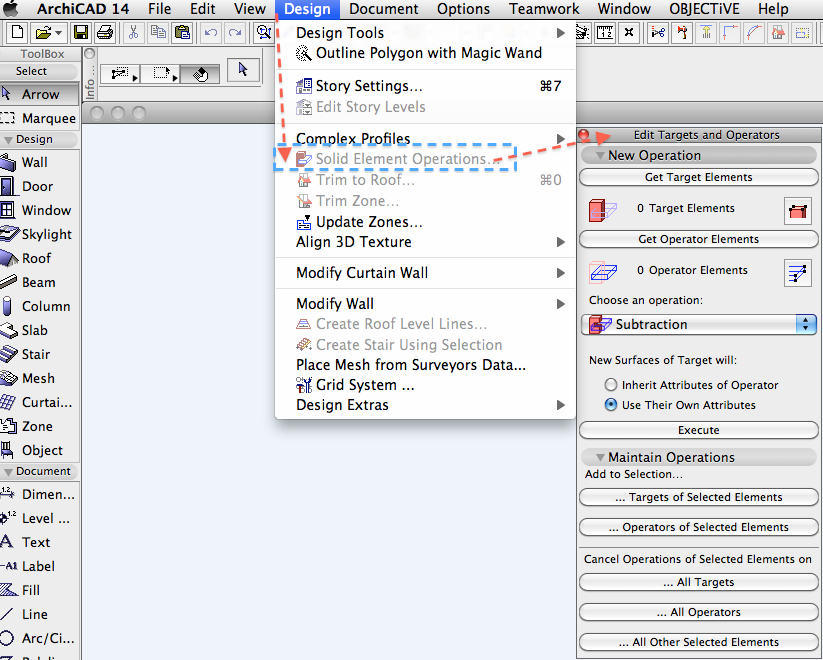Select the Mesh tool
This screenshot has height=660, width=823.
coord(39,378)
